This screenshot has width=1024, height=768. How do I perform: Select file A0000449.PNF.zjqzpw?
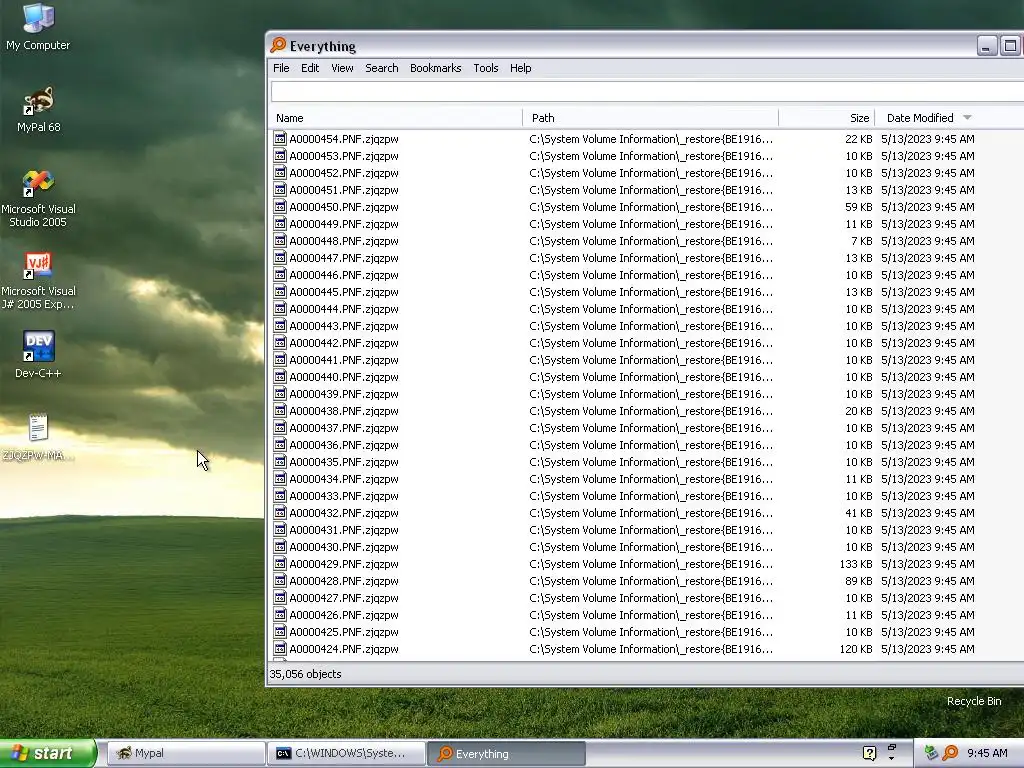click(344, 223)
